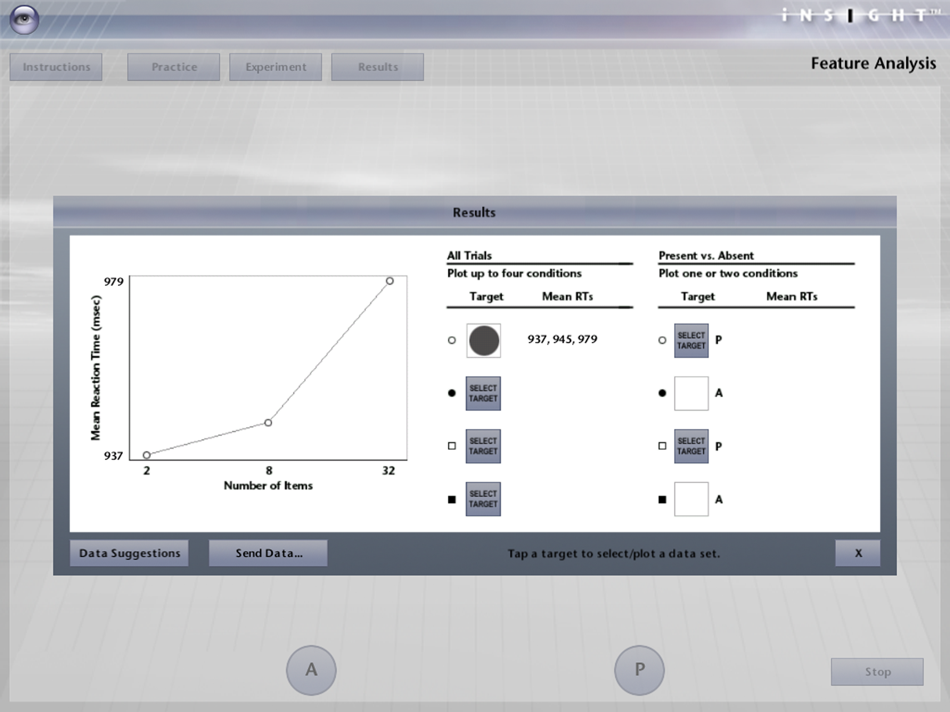Click the blank target box beside the filled square A

coord(691,499)
